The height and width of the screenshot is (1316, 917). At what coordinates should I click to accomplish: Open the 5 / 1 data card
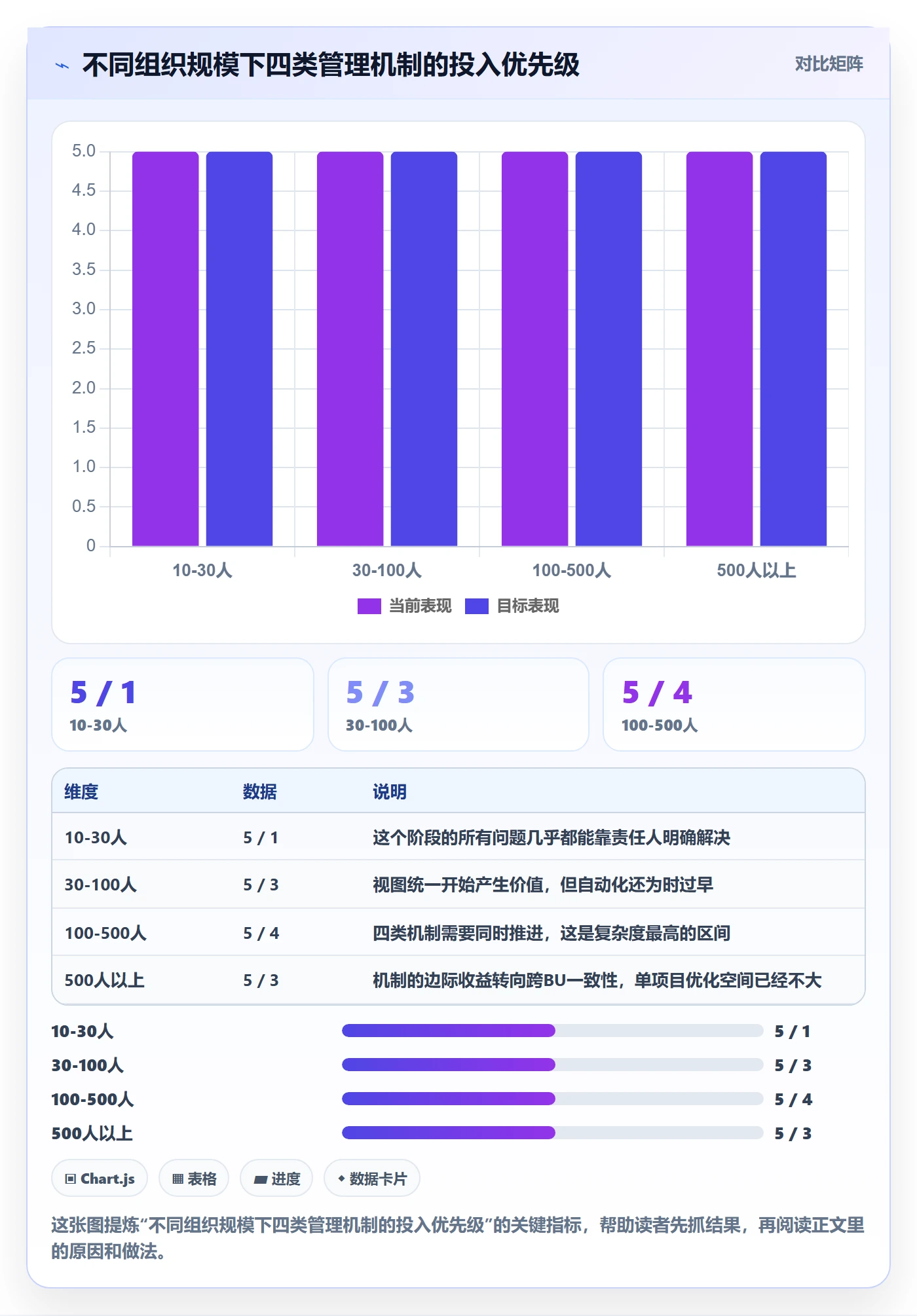183,704
